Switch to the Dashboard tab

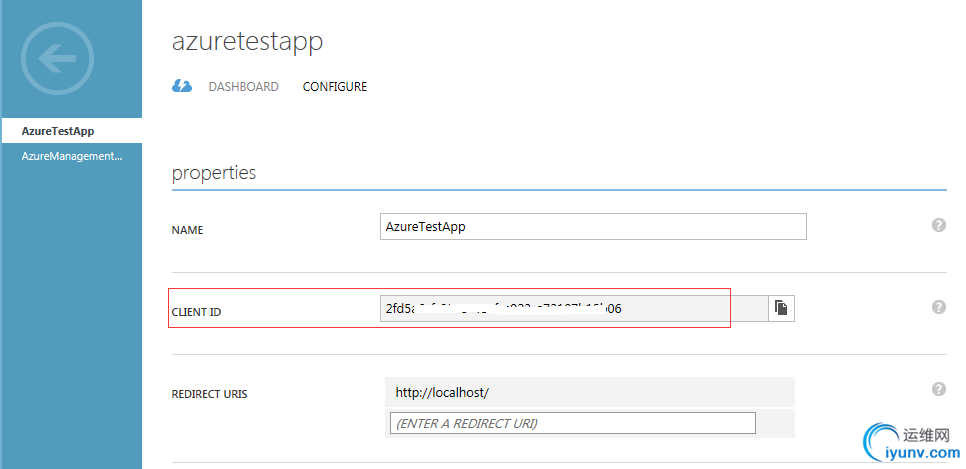[243, 87]
